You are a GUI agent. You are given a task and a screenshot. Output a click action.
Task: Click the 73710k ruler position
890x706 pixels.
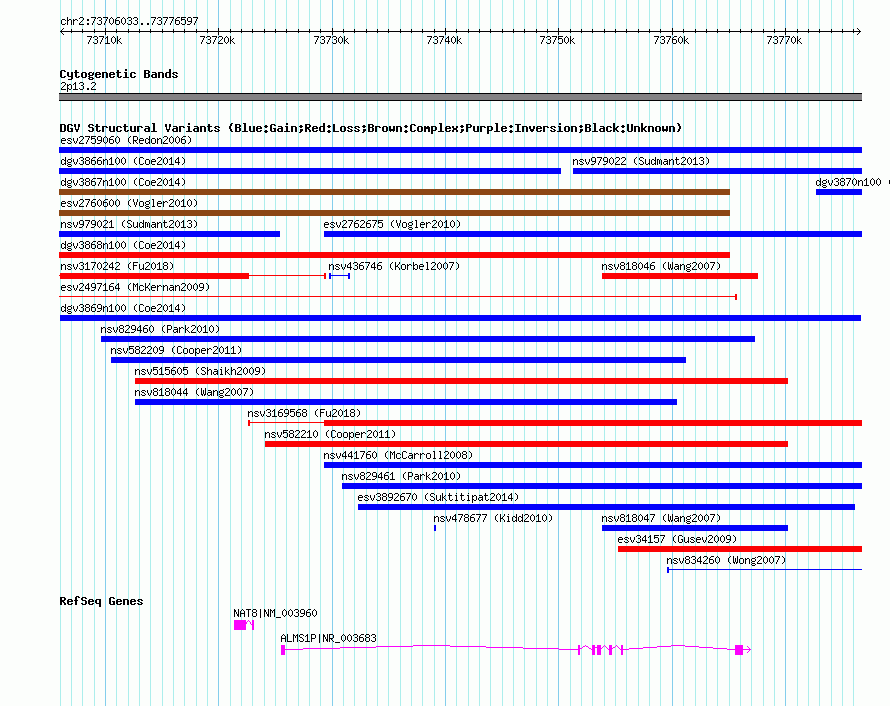(x=104, y=40)
